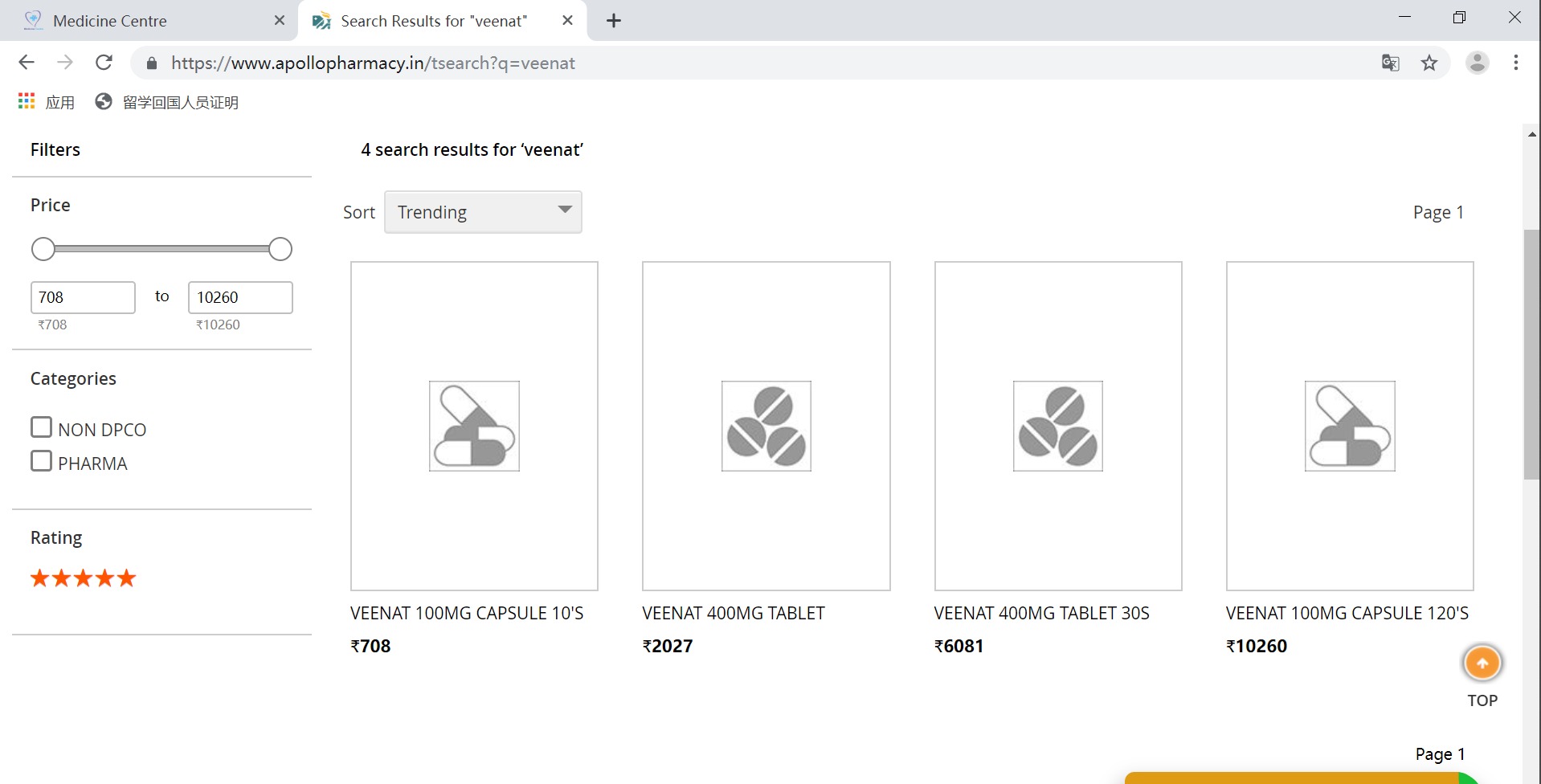Open the Google Translate page icon
This screenshot has width=1541, height=784.
click(x=1390, y=63)
